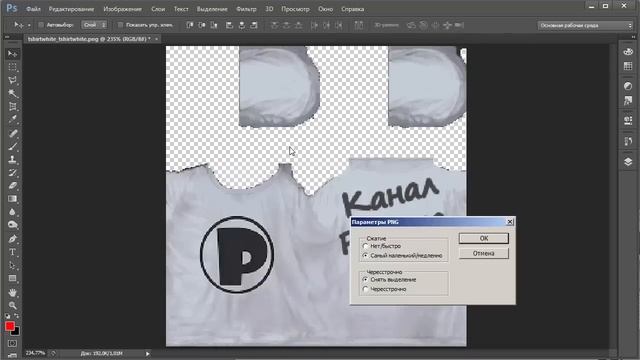The height and width of the screenshot is (360, 640).
Task: Select Самый маленький/медленно compression option
Action: coord(365,256)
